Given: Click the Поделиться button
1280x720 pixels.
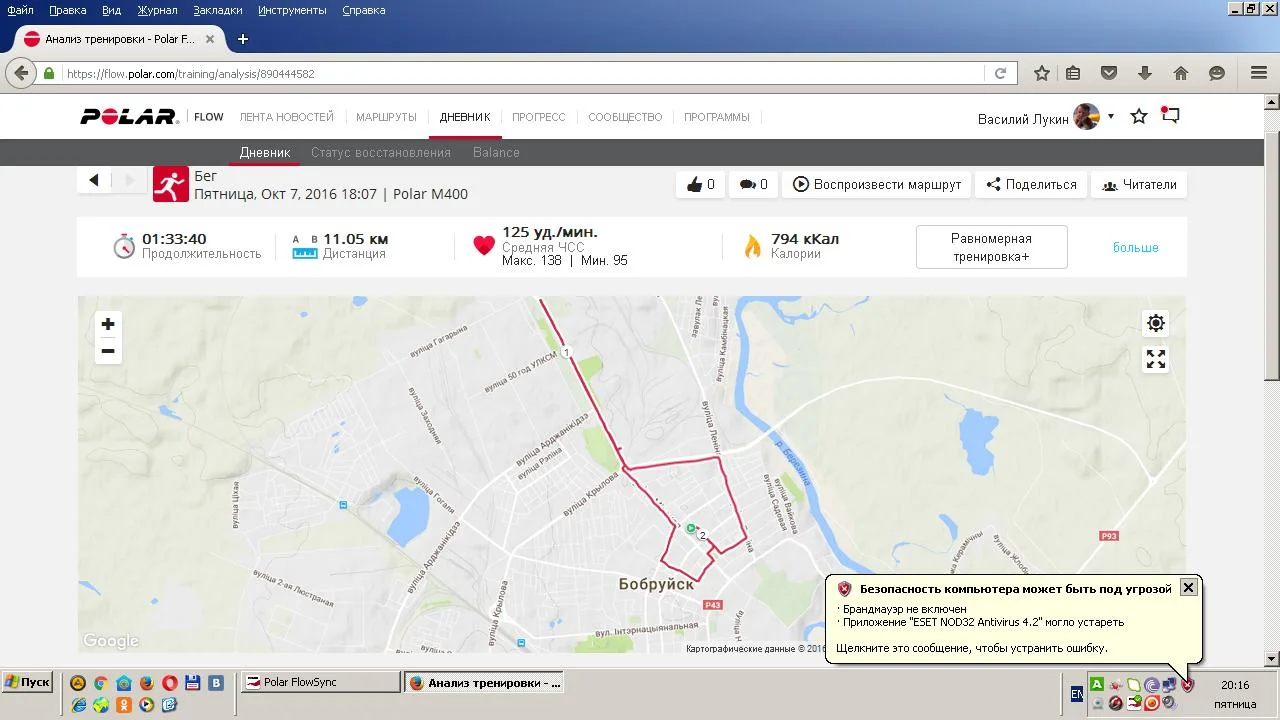Looking at the screenshot, I should [x=1031, y=184].
